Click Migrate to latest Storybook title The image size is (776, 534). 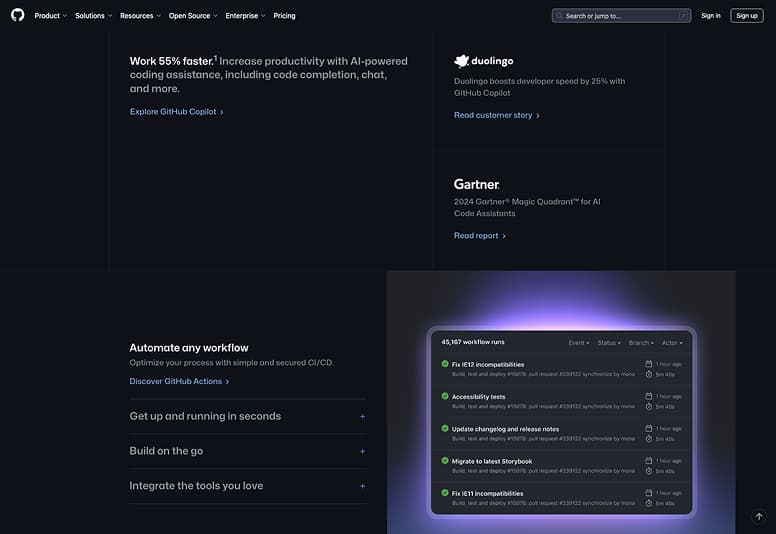492,461
